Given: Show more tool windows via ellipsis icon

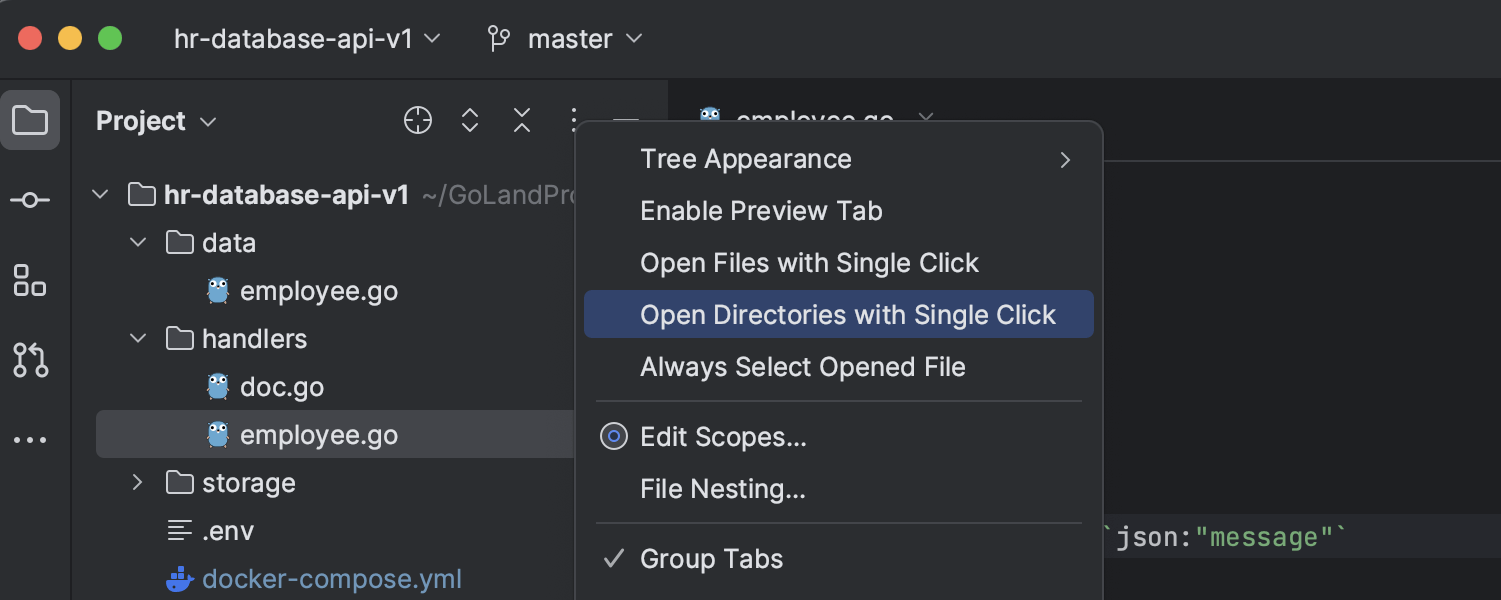Looking at the screenshot, I should click(30, 440).
